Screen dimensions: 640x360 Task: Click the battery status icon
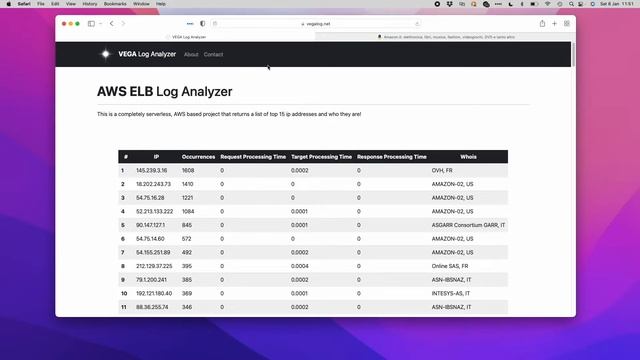534,4
